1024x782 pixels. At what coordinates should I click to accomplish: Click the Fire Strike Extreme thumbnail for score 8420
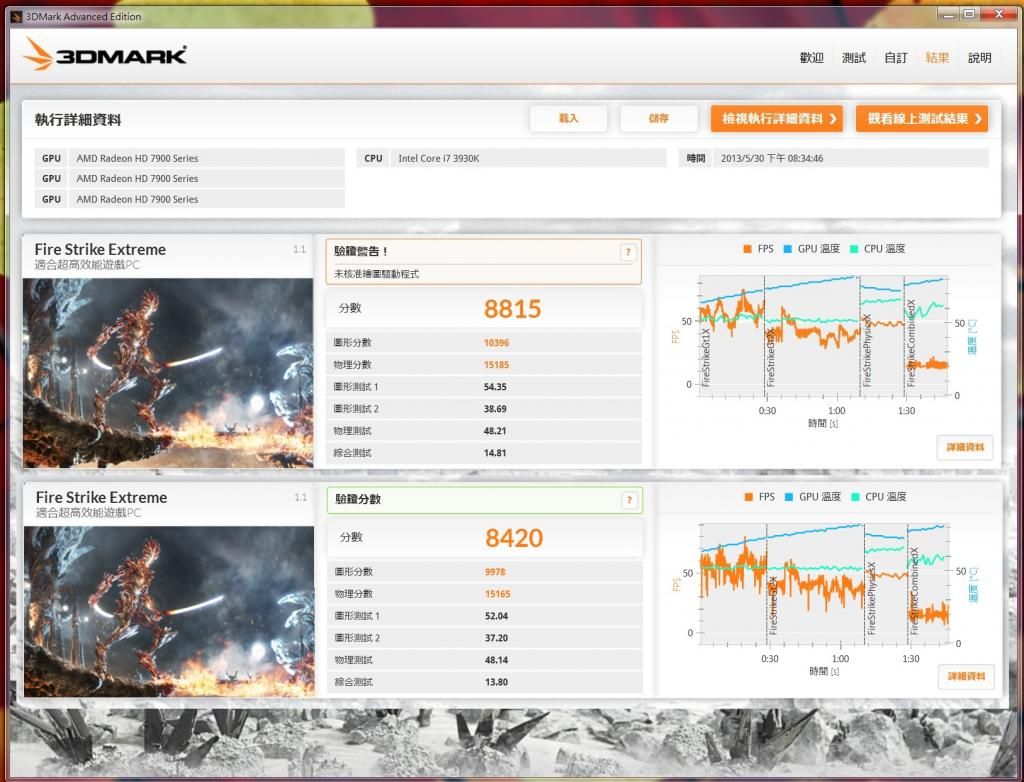[x=169, y=611]
